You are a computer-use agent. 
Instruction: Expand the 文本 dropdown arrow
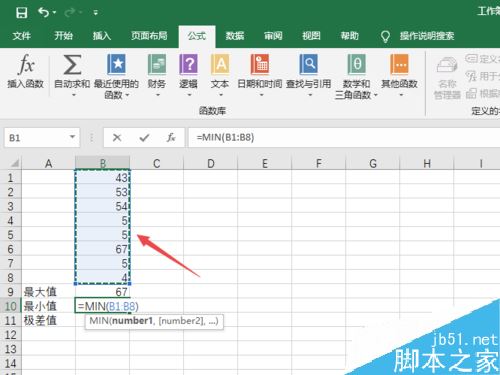click(x=221, y=95)
